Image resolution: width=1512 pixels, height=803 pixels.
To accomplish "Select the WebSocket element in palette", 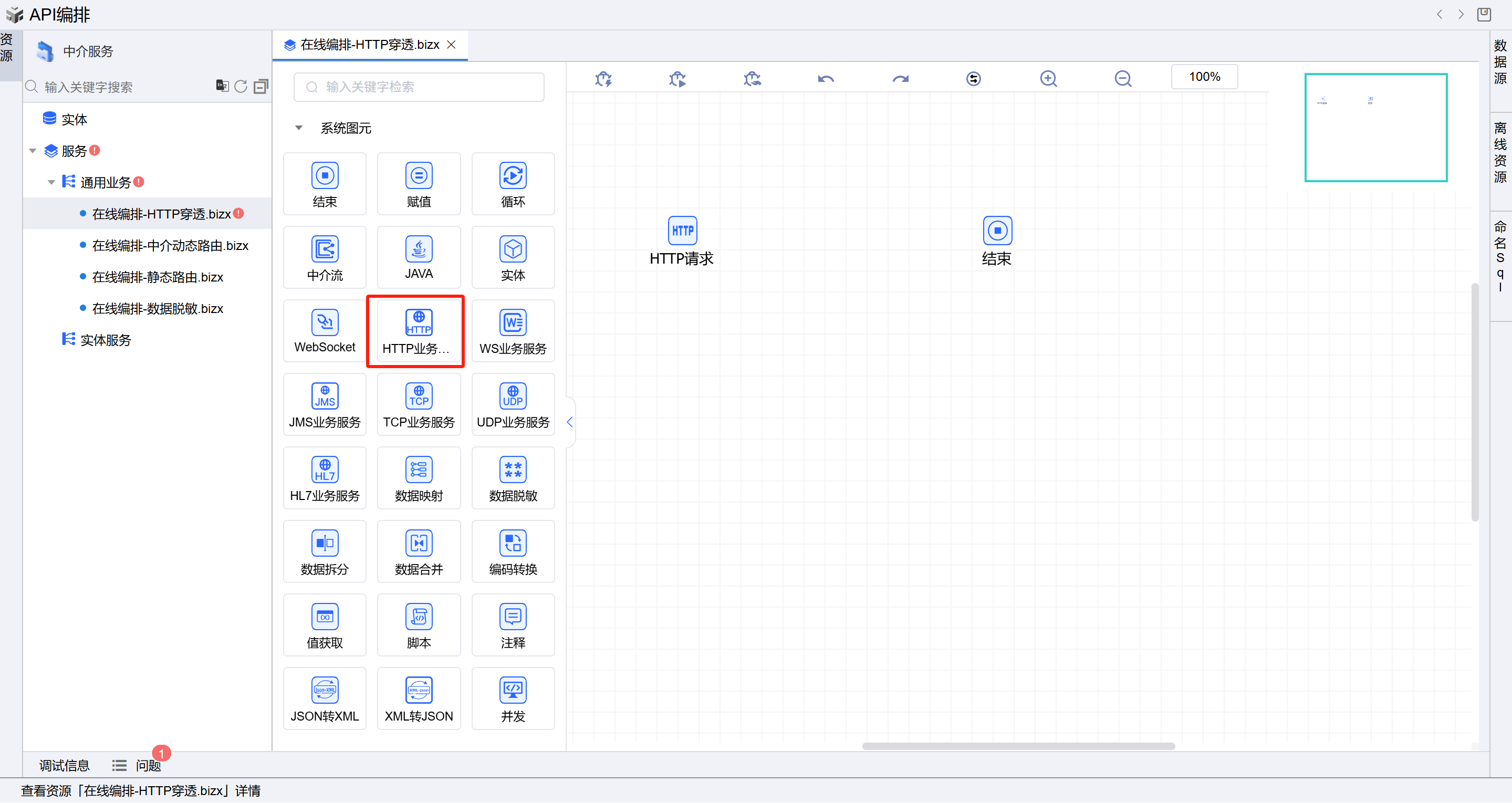I will tap(325, 331).
